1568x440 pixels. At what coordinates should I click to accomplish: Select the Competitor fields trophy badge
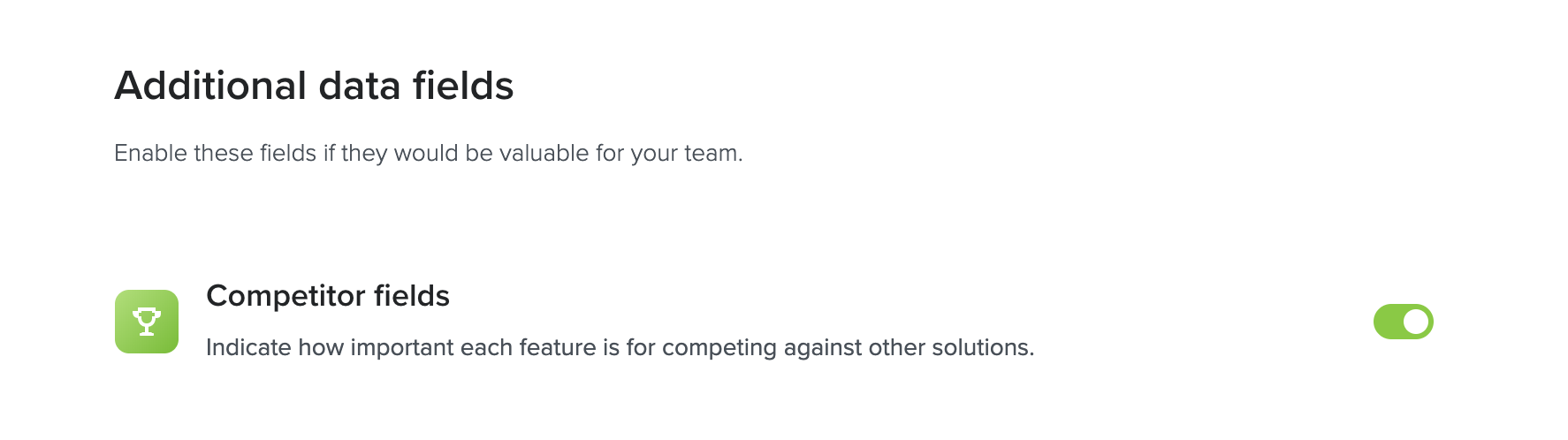(147, 322)
